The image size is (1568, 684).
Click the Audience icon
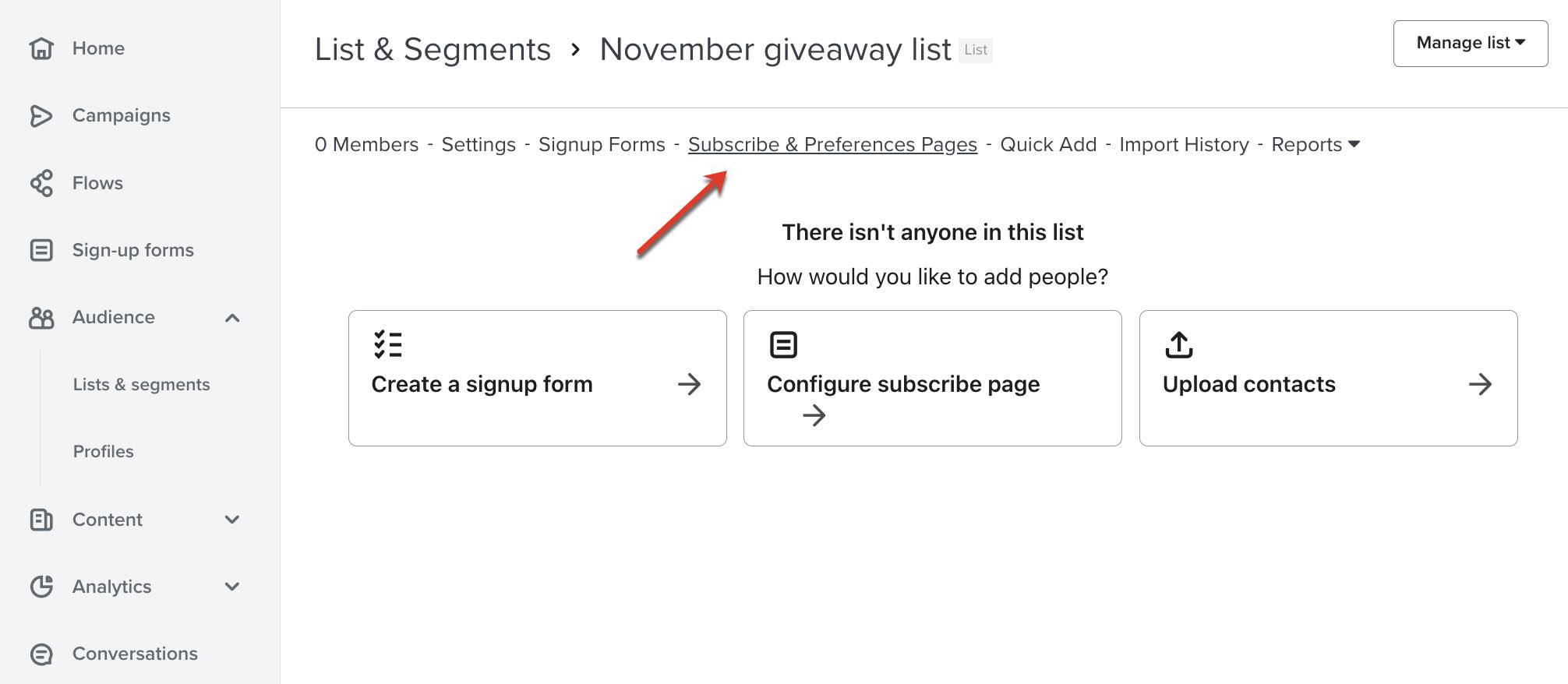click(40, 317)
